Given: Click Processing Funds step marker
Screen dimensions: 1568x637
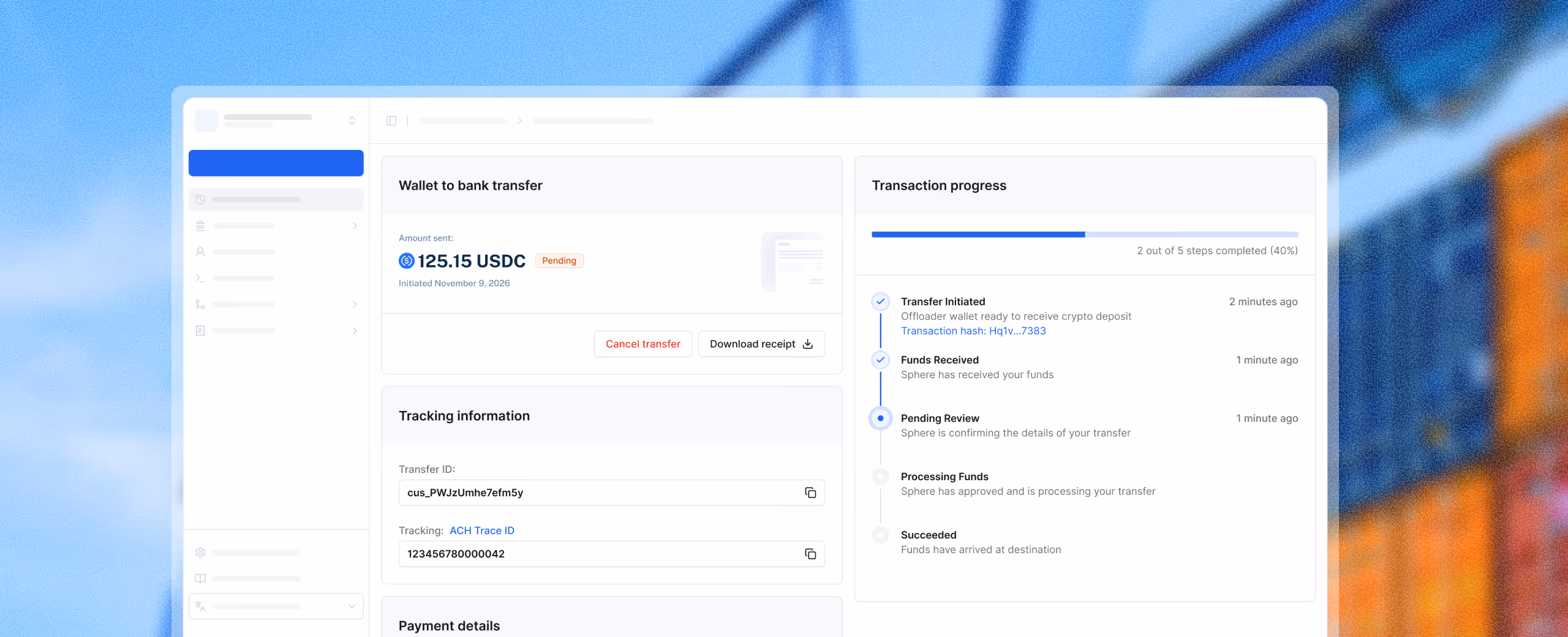Looking at the screenshot, I should tap(881, 477).
